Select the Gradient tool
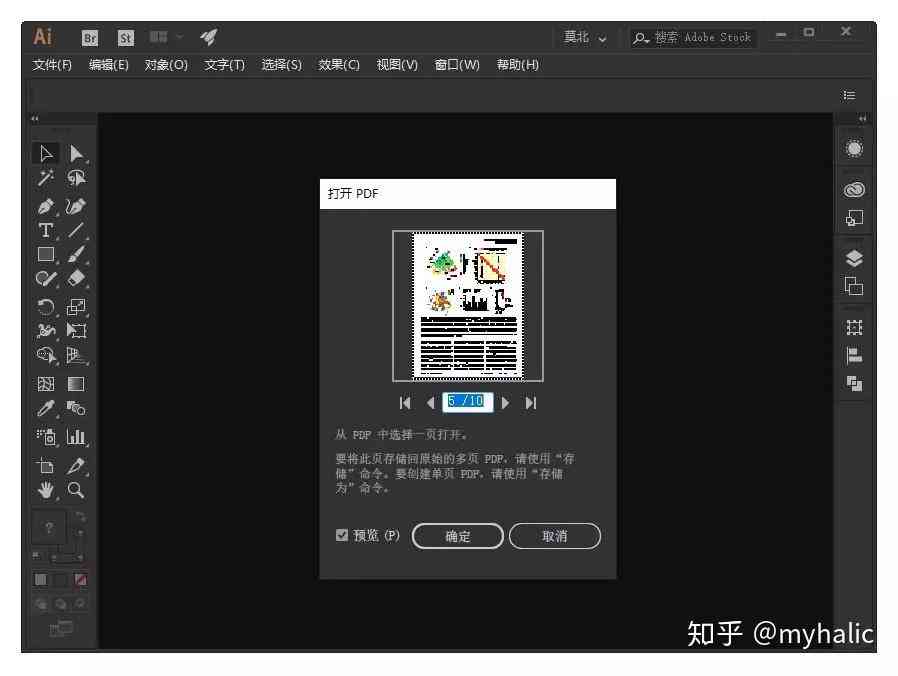Screen dimensions: 898x676 76,384
